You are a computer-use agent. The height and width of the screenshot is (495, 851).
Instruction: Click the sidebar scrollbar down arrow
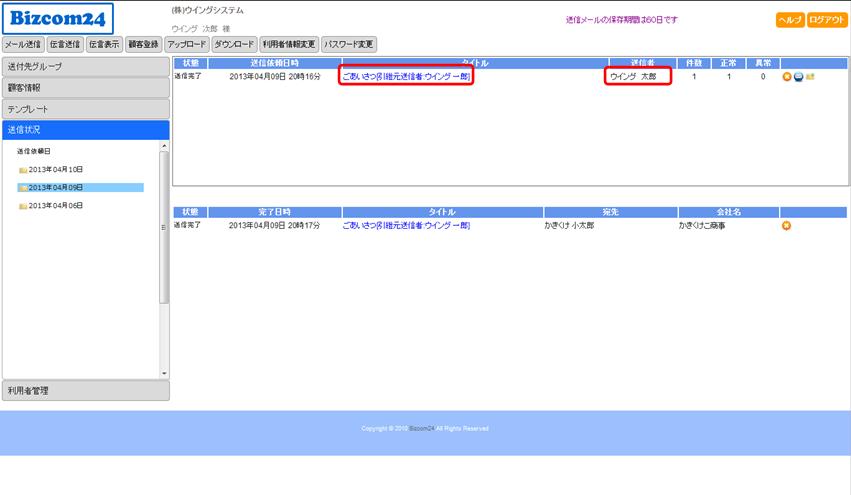click(165, 374)
